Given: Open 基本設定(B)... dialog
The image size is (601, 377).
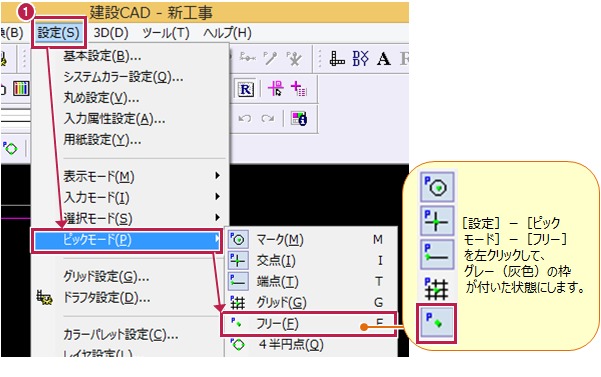Looking at the screenshot, I should pyautogui.click(x=102, y=56).
